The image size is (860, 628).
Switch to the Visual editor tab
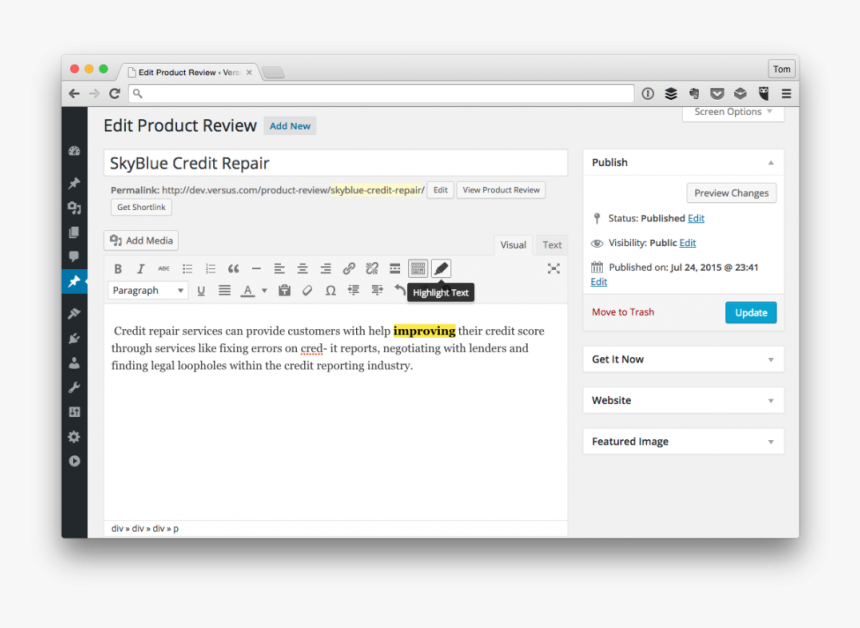click(x=513, y=245)
